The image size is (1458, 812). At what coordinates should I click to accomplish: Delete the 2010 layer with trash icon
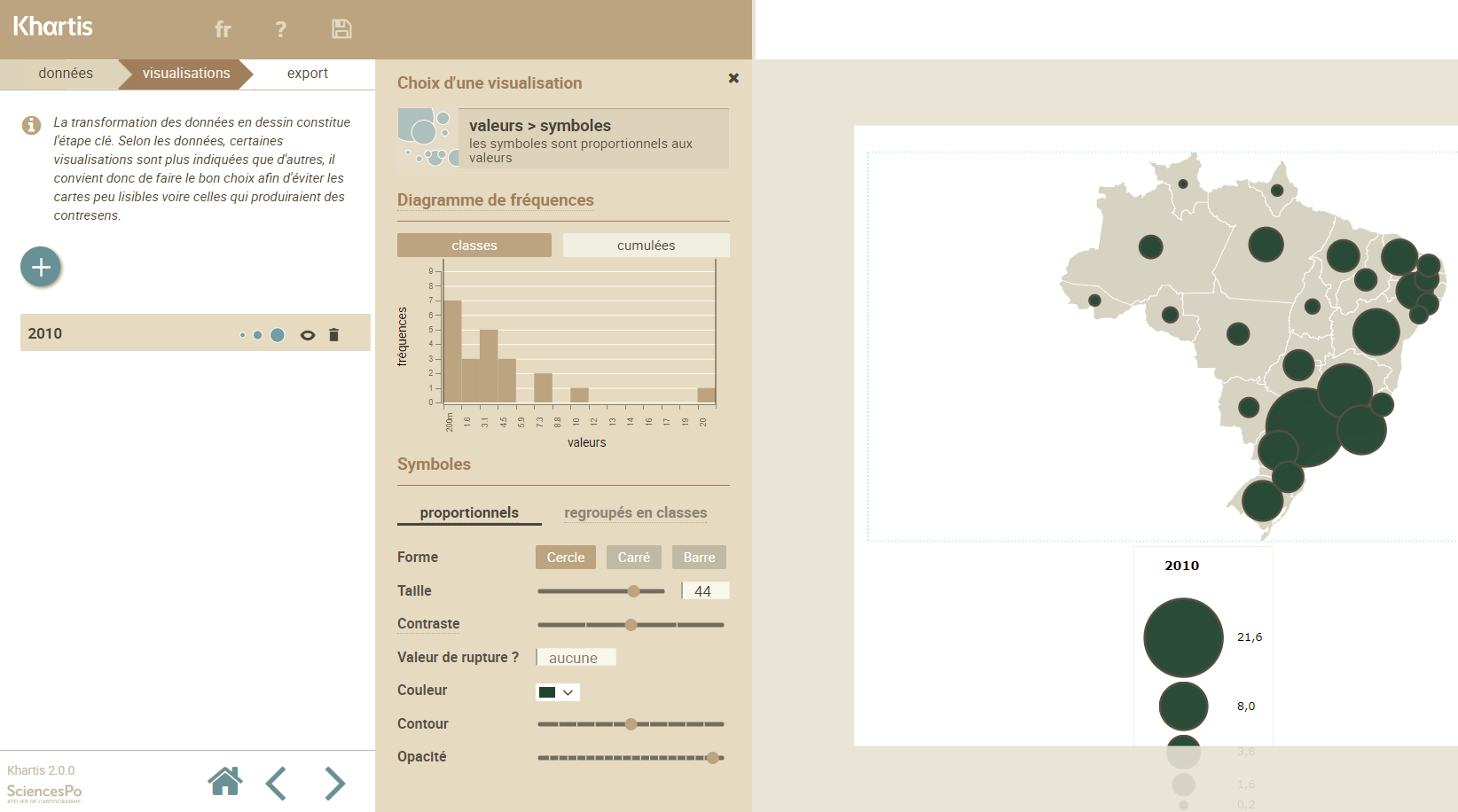[x=334, y=335]
